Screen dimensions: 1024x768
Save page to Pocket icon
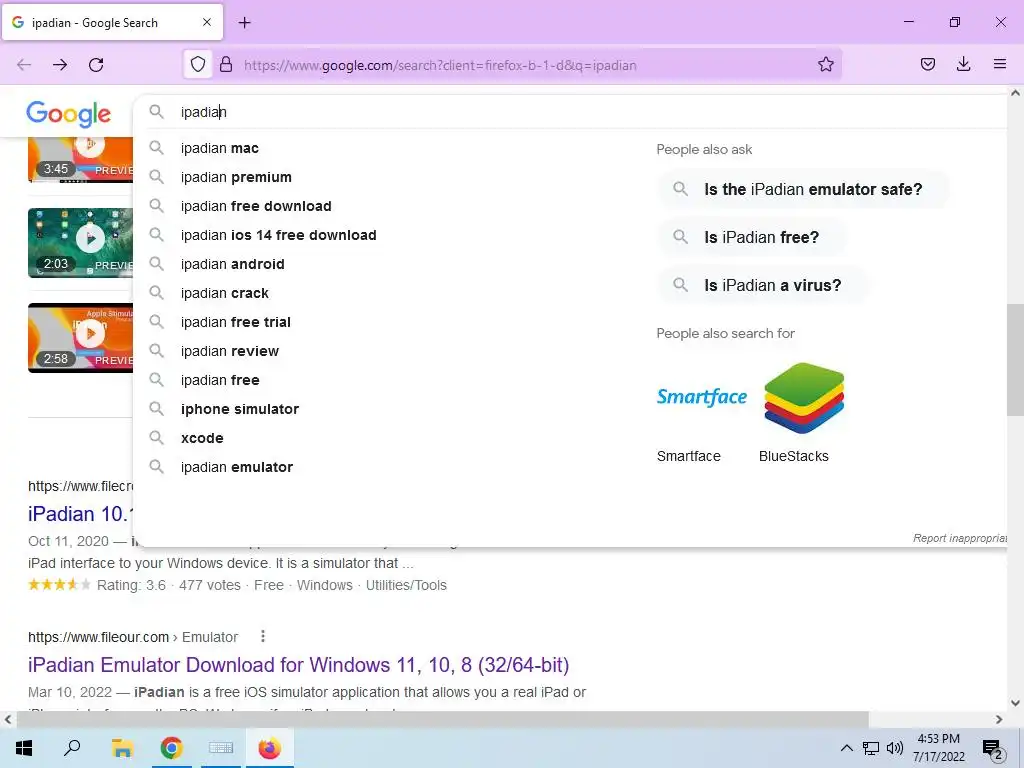tap(927, 65)
